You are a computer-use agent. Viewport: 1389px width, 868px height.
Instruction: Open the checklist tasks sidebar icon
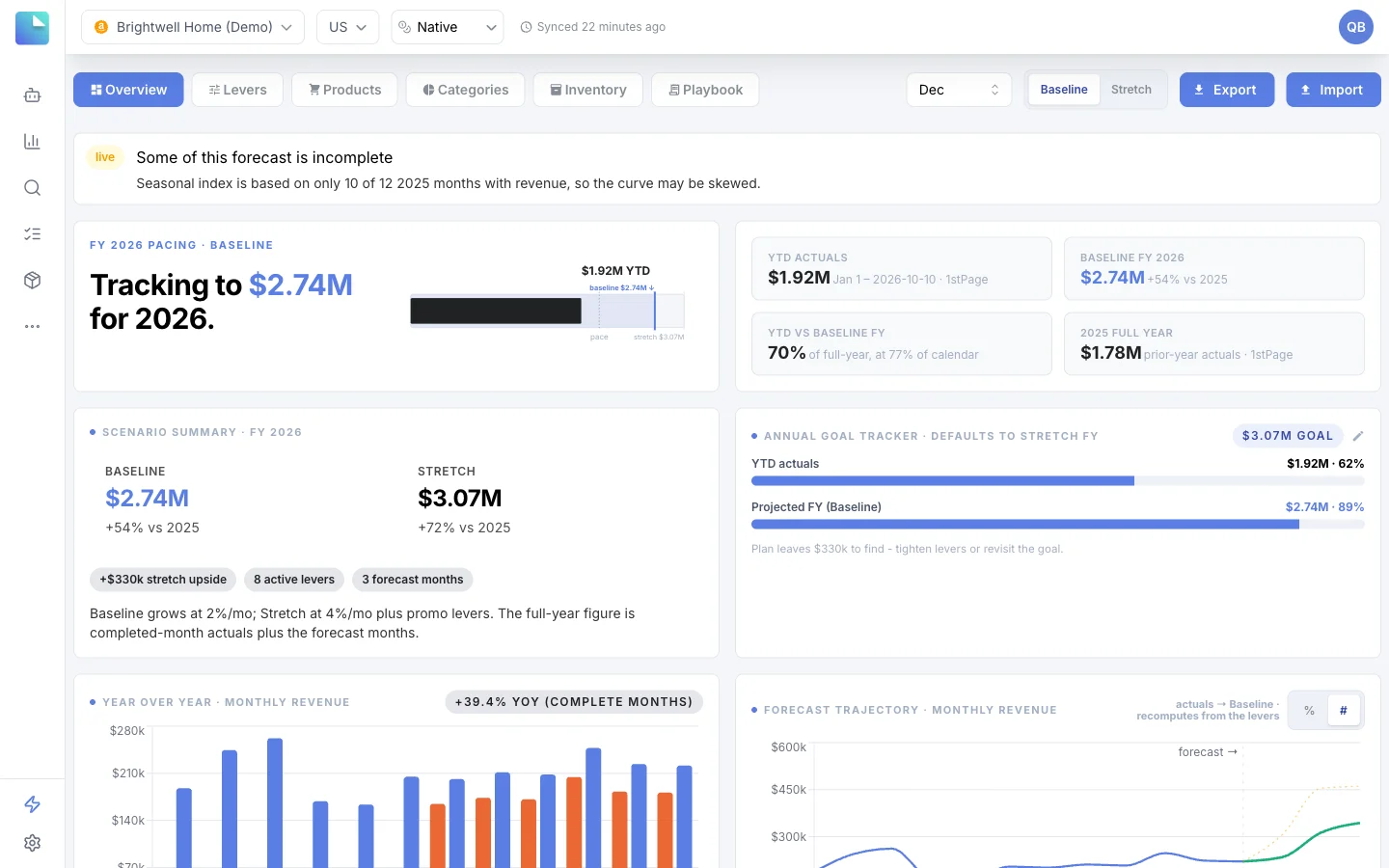click(x=32, y=234)
